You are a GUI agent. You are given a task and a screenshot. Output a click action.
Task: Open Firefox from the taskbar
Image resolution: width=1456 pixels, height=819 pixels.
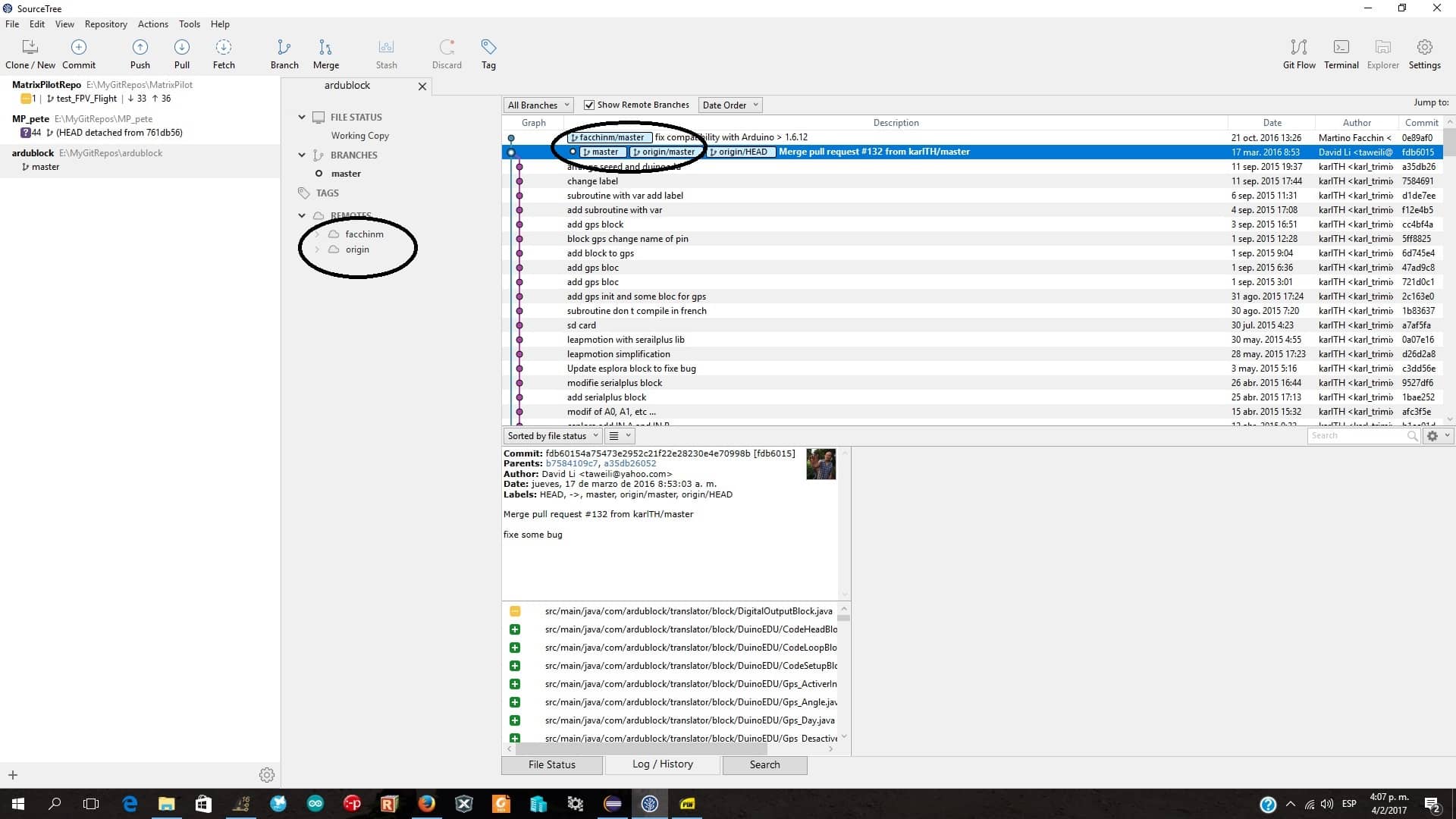[427, 804]
